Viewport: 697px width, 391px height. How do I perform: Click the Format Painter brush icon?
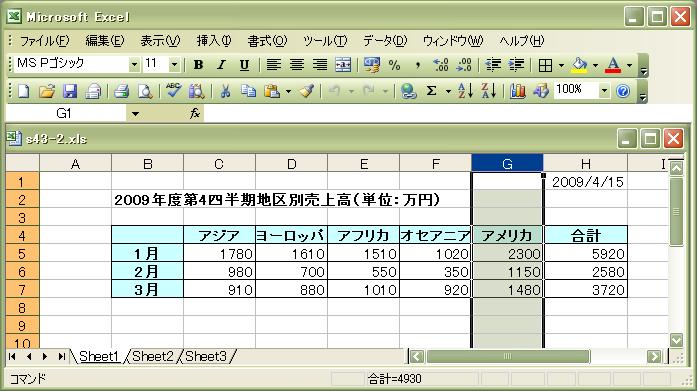pyautogui.click(x=306, y=92)
